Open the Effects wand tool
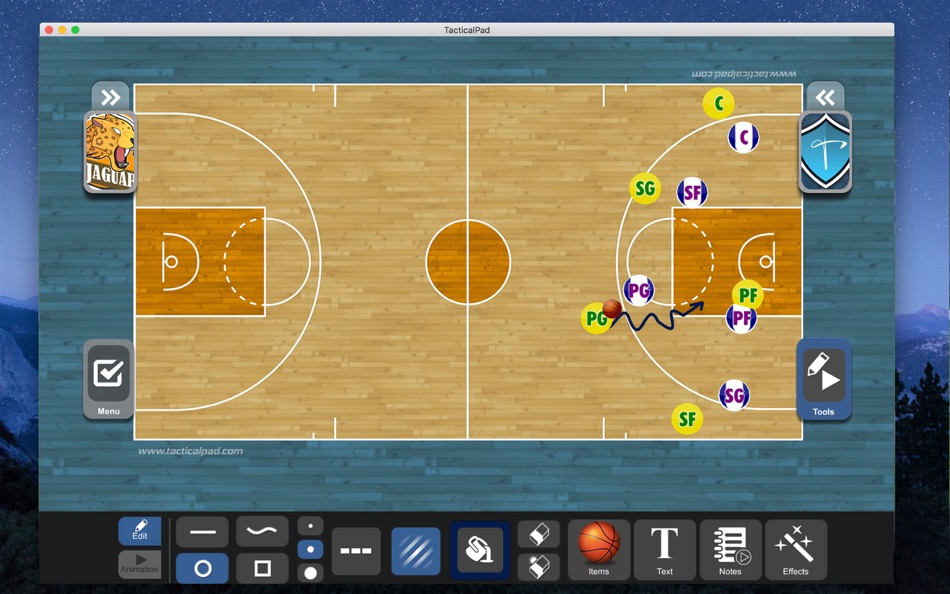The width and height of the screenshot is (950, 594). pos(796,549)
